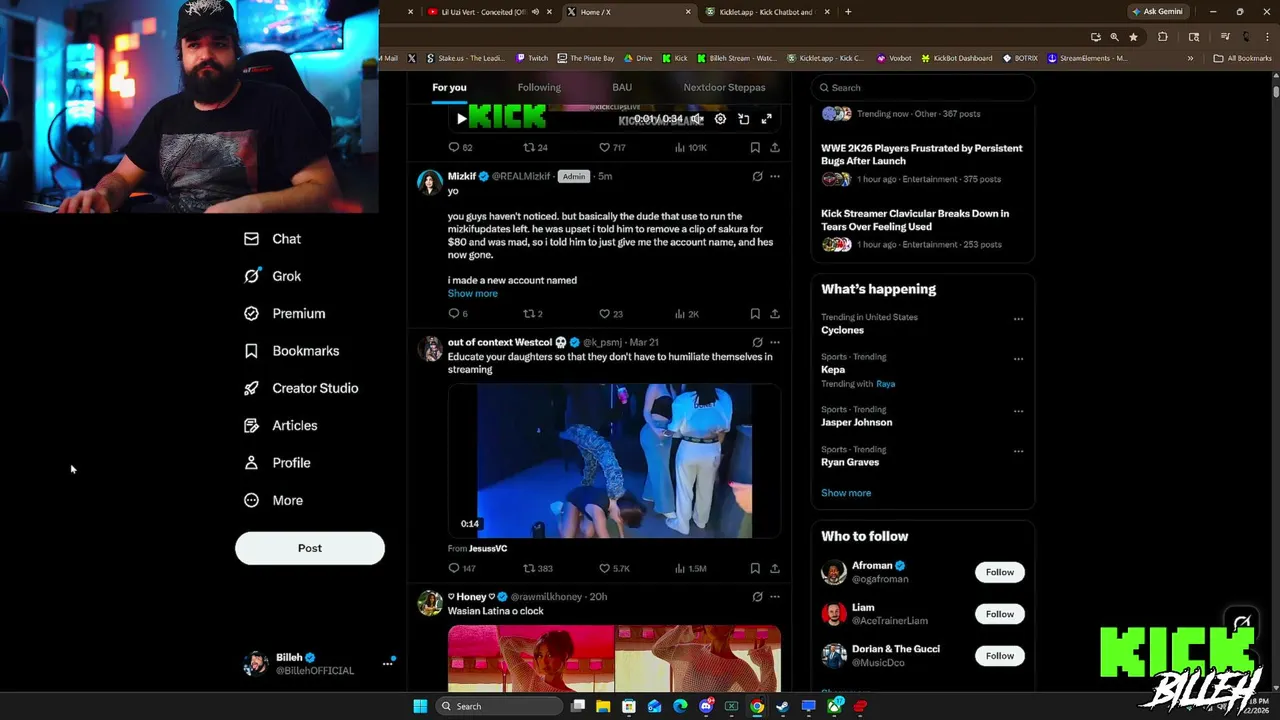Open Discord from the taskbar
1280x720 pixels.
point(706,706)
